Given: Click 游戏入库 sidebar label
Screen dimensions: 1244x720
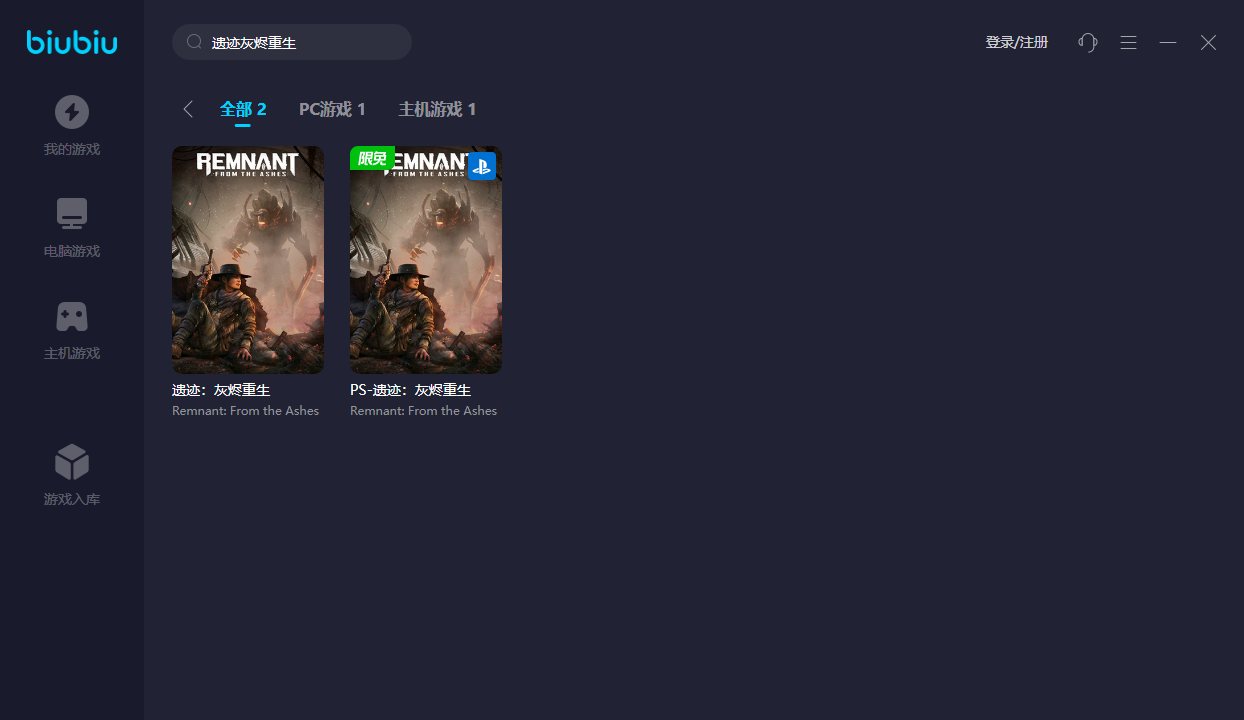Looking at the screenshot, I should tap(72, 500).
